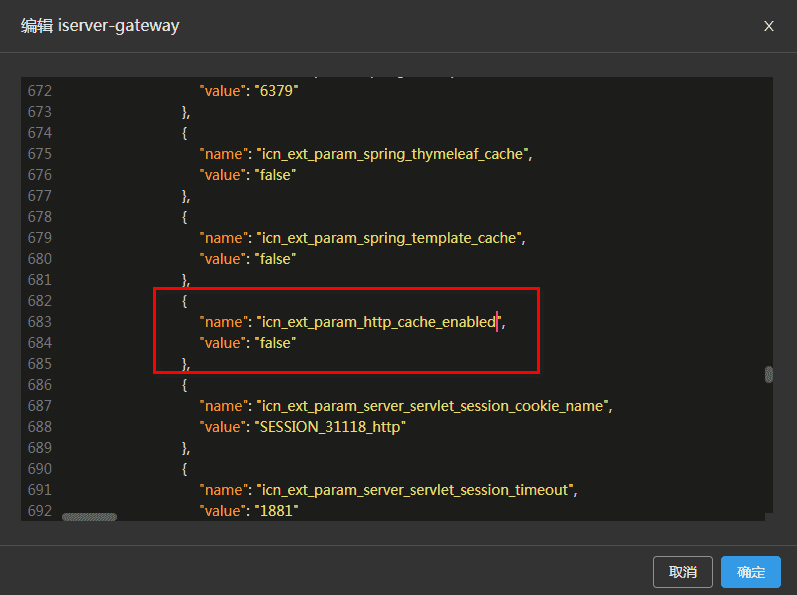Click the closing brace on line 689
The width and height of the screenshot is (797, 595).
[x=185, y=448]
